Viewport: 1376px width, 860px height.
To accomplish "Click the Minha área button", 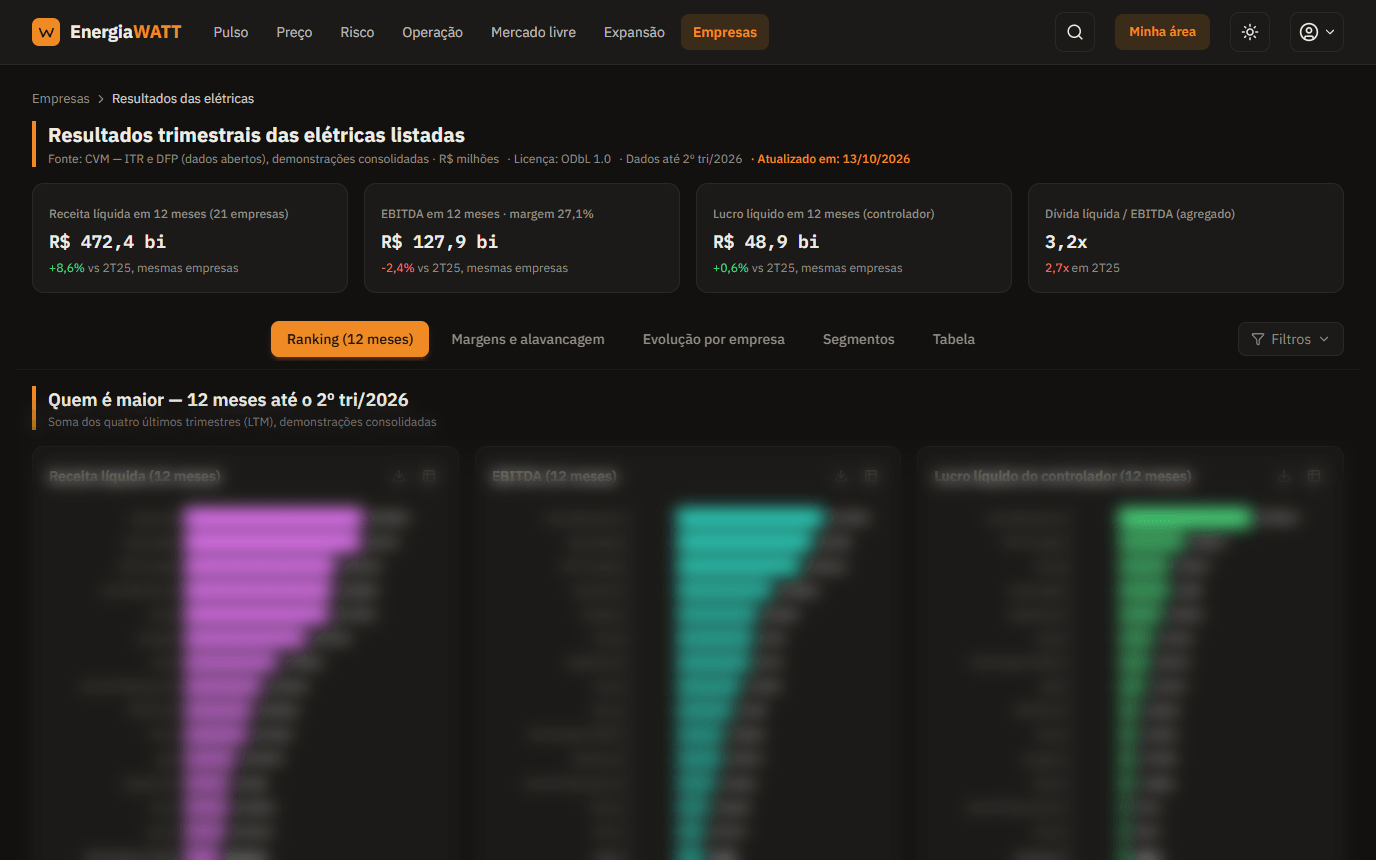I will 1162,32.
